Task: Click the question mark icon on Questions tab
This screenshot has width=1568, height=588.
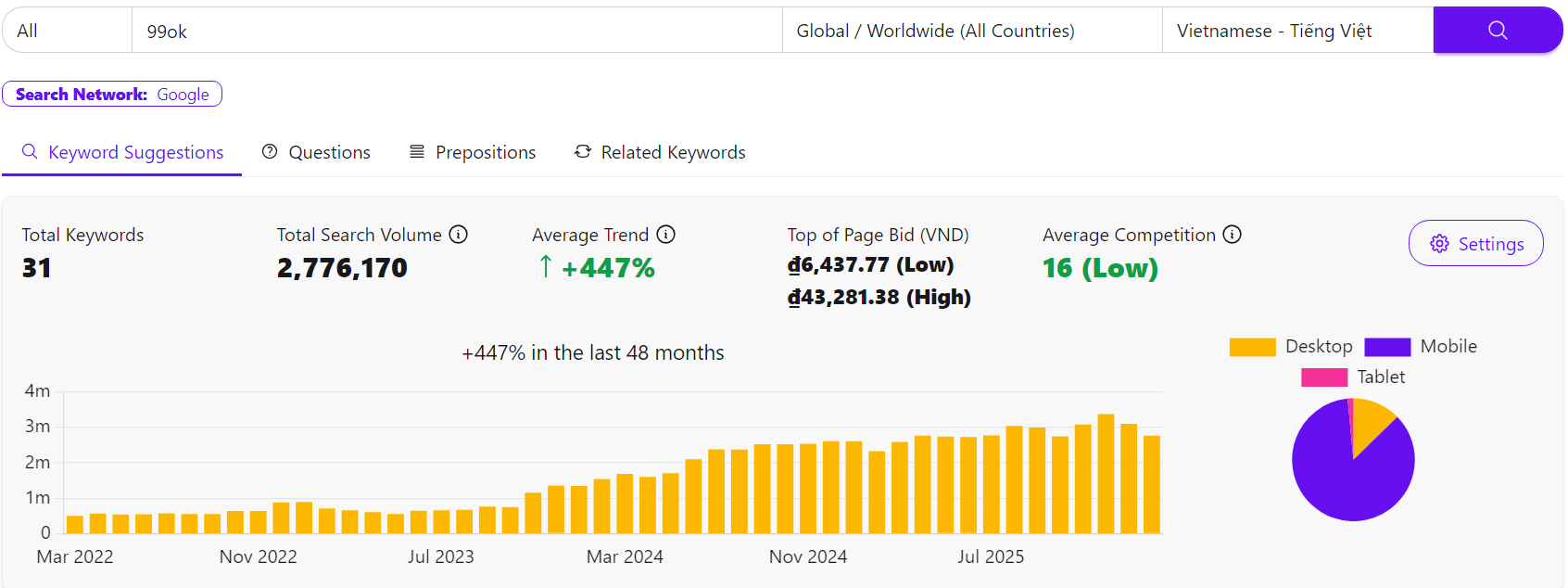Action: [x=270, y=152]
